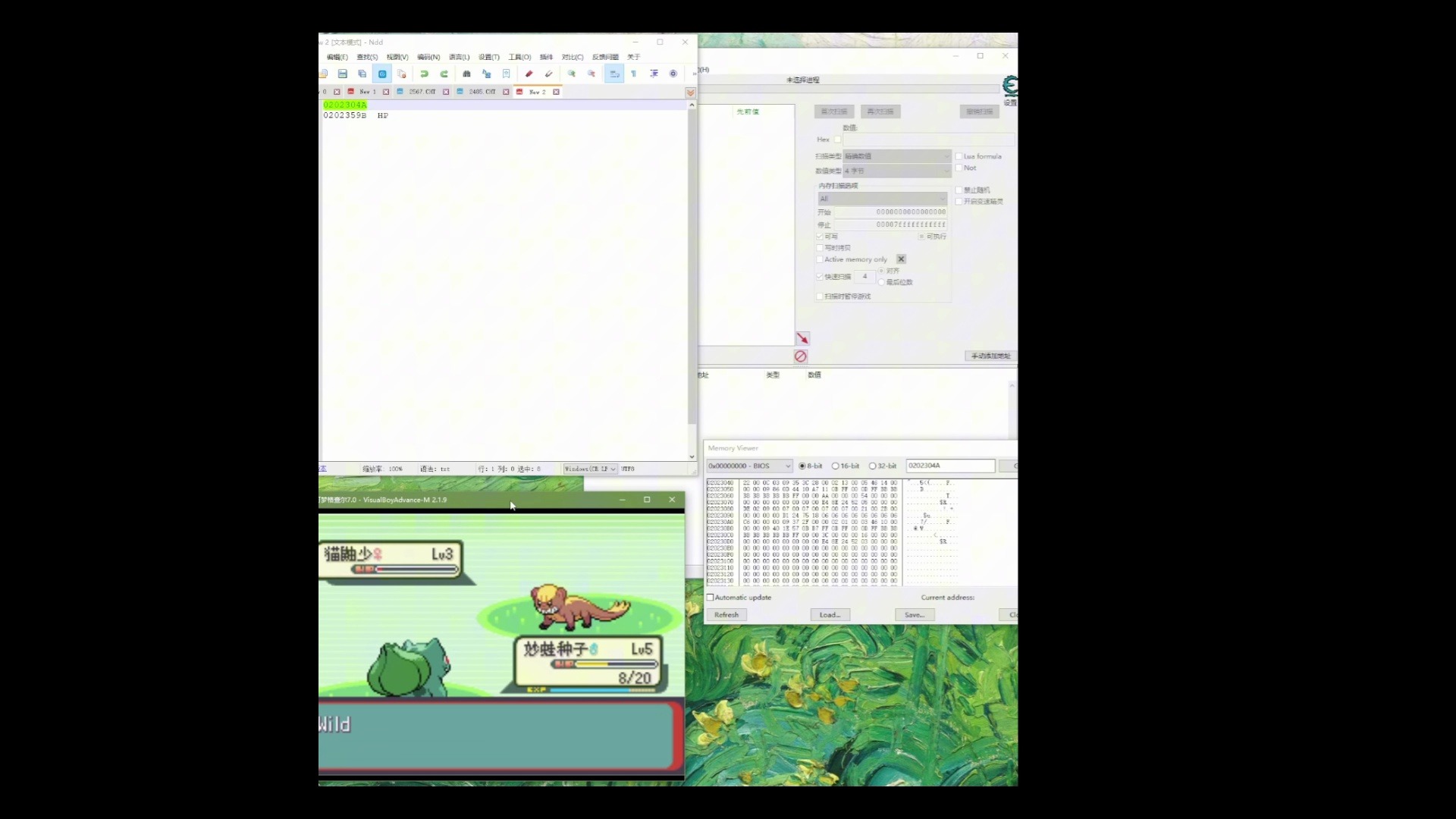Open the 视图(V) menu in Ndd

click(x=397, y=57)
